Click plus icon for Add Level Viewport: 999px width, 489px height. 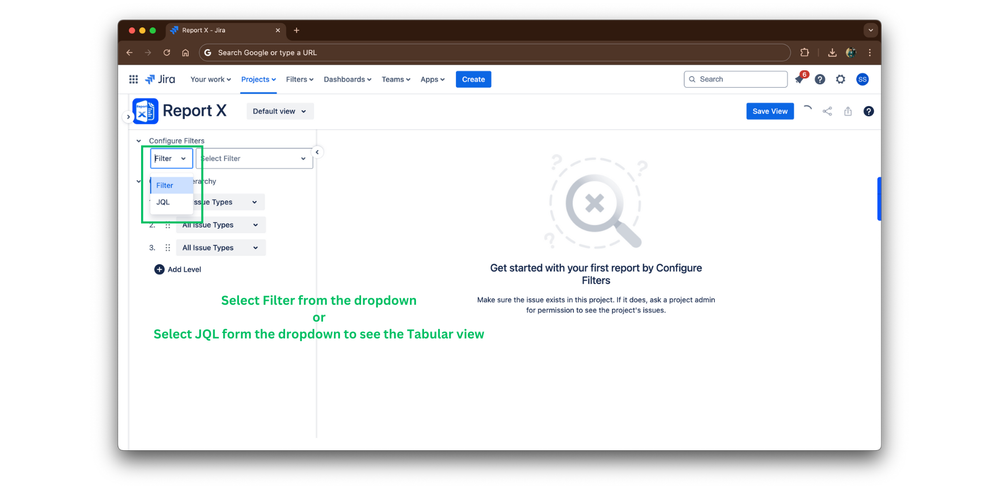(x=159, y=269)
